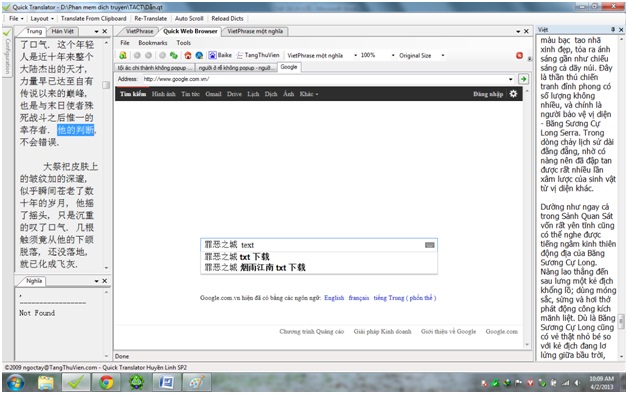The width and height of the screenshot is (628, 394).
Task: Select the 'người ở rể' browser tab
Action: tap(236, 68)
